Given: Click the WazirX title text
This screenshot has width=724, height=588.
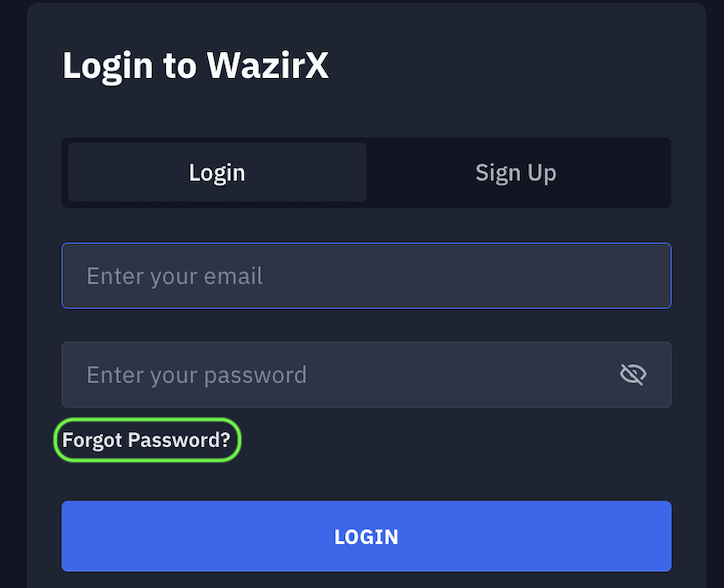Looking at the screenshot, I should (267, 66).
